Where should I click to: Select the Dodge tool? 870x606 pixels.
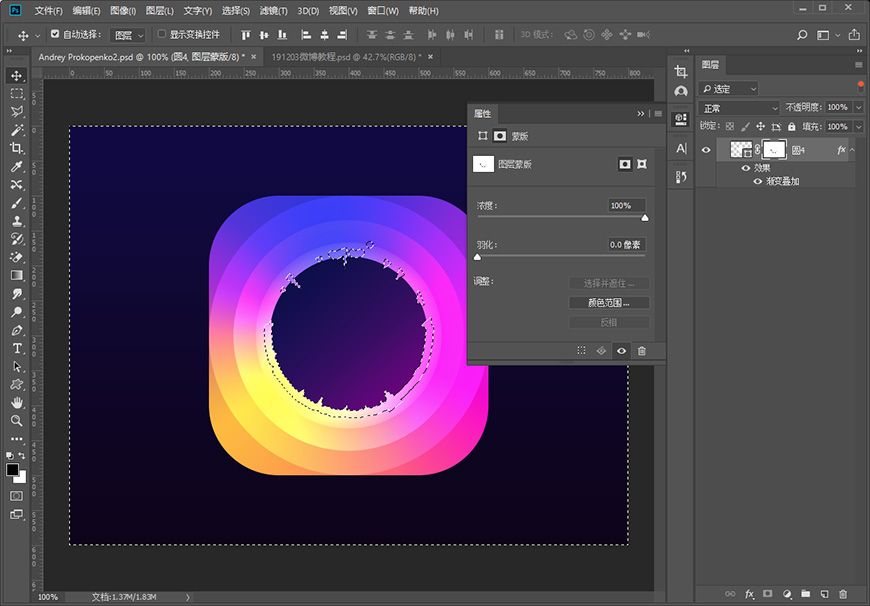coord(17,312)
